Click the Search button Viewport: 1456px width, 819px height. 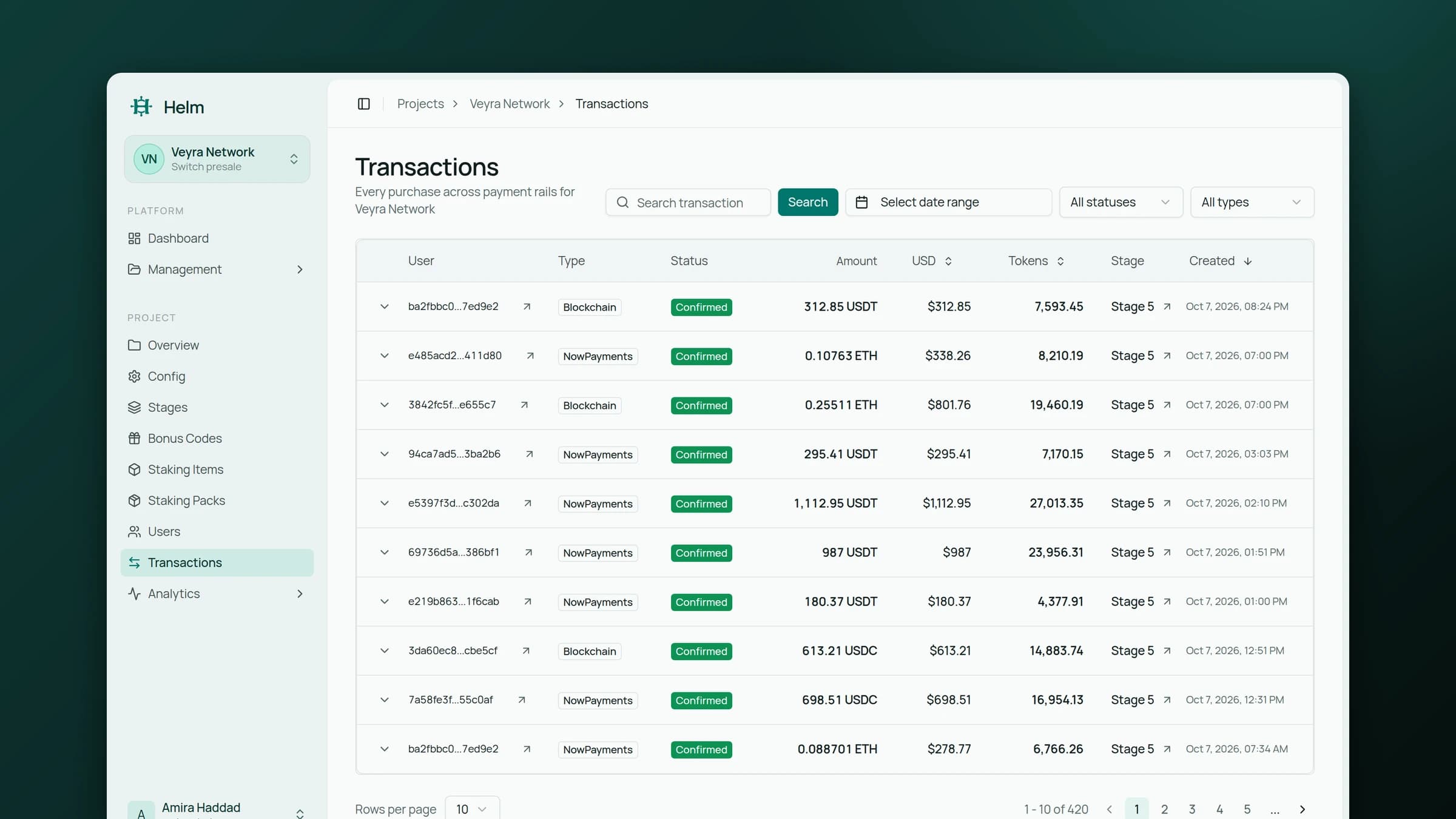pyautogui.click(x=807, y=202)
